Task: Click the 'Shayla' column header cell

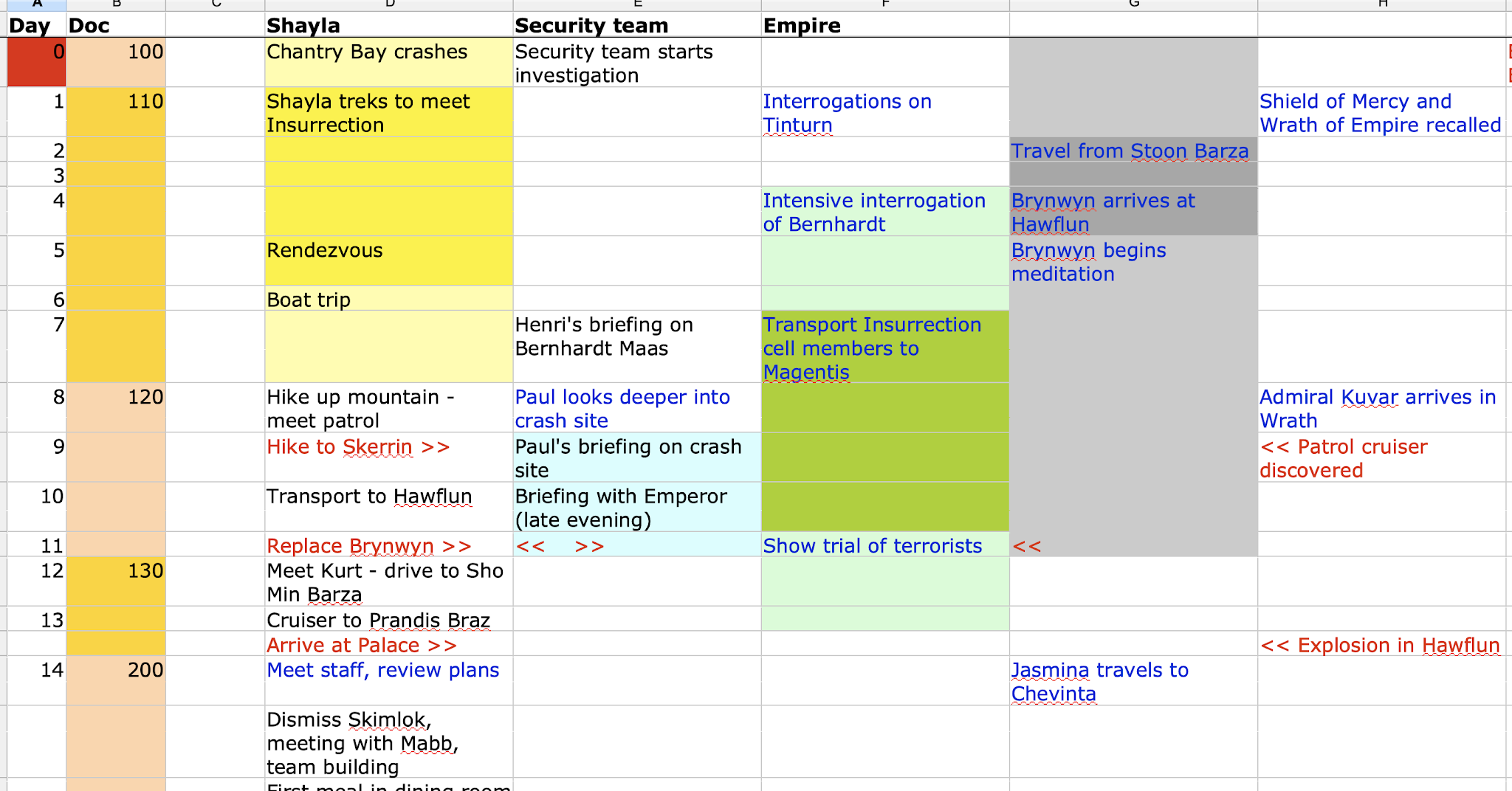Action: [389, 25]
